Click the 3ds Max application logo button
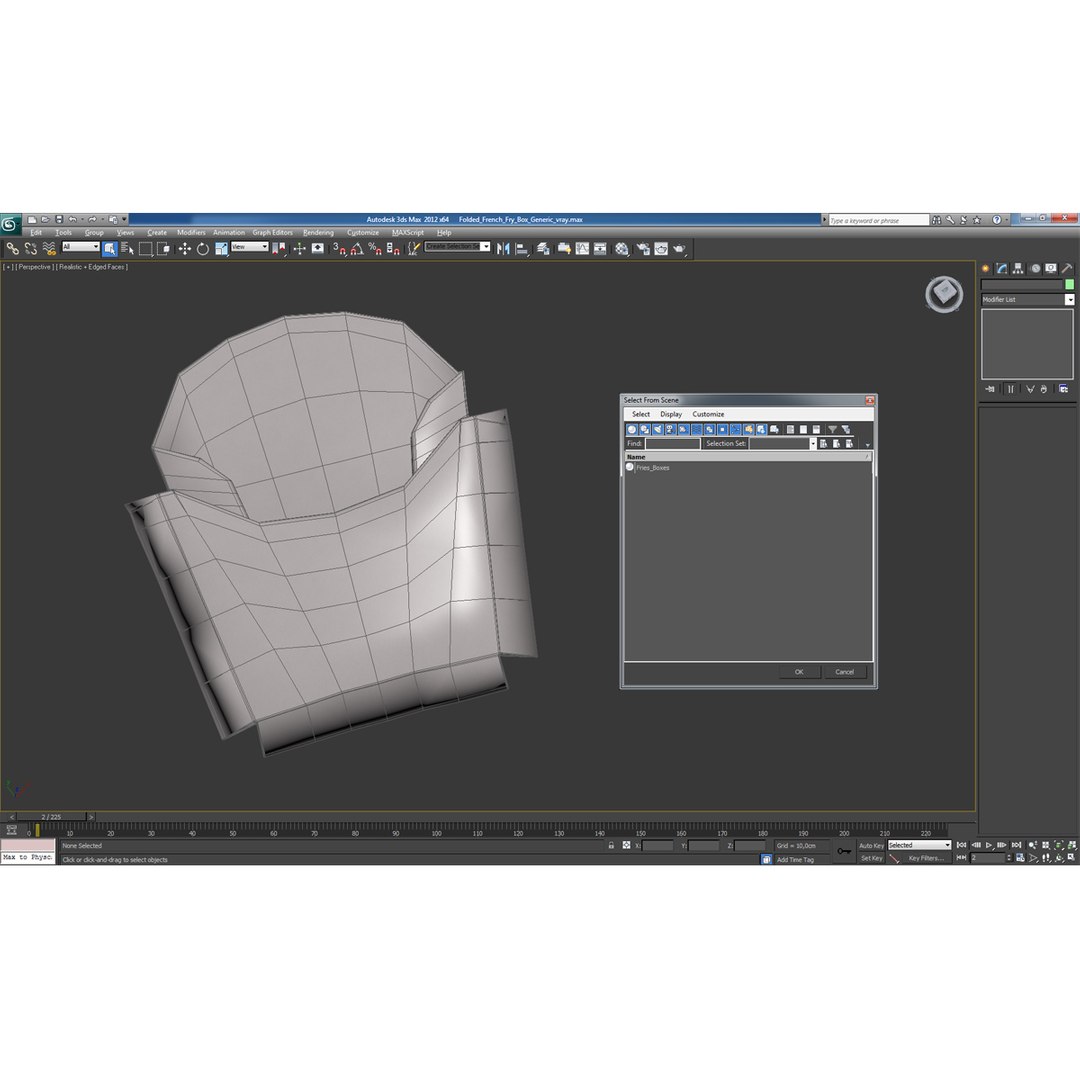Image resolution: width=1080 pixels, height=1080 pixels. point(10,225)
